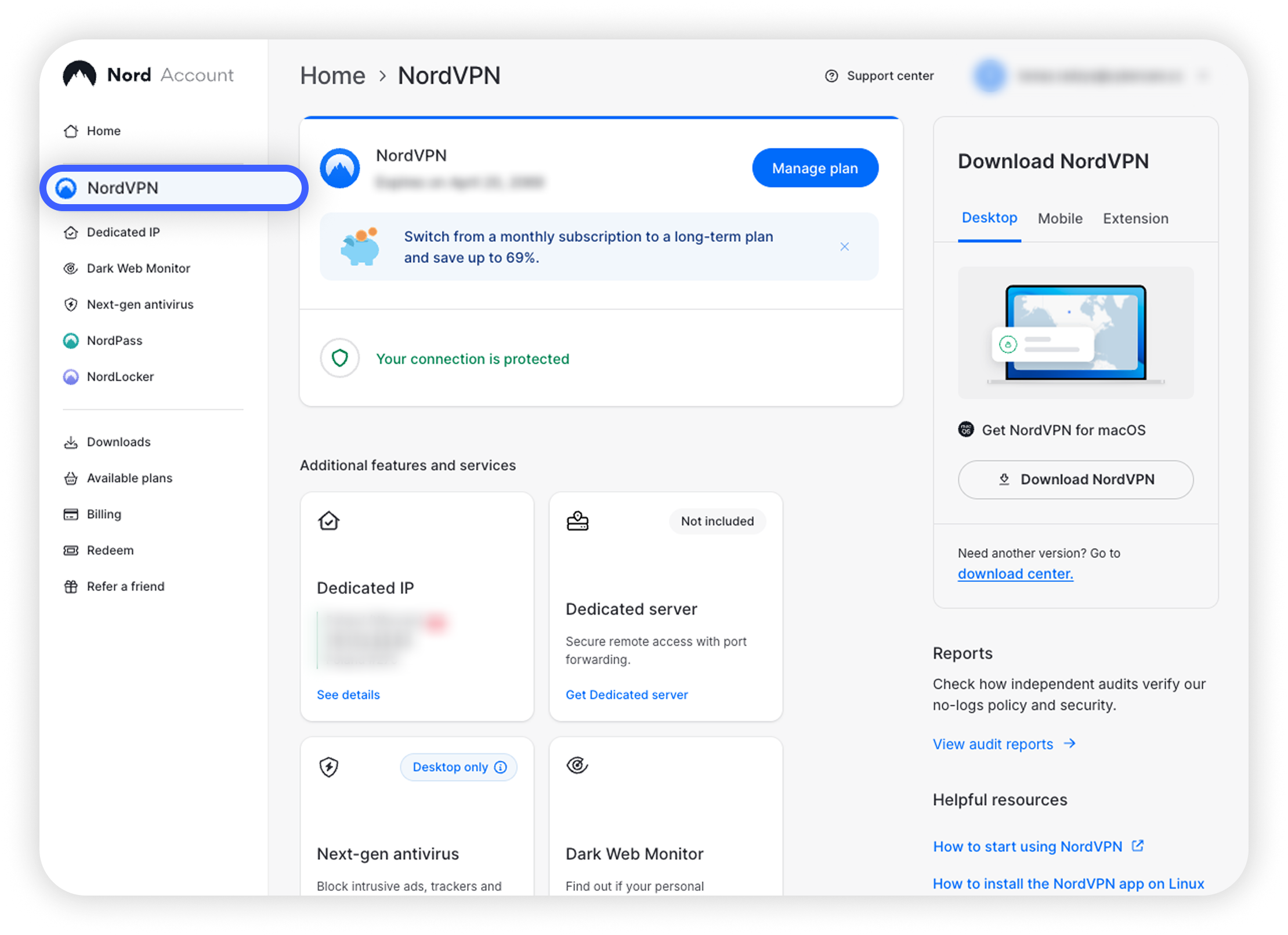Click the Refer a friend gift icon
Image resolution: width=1288 pixels, height=935 pixels.
point(71,586)
